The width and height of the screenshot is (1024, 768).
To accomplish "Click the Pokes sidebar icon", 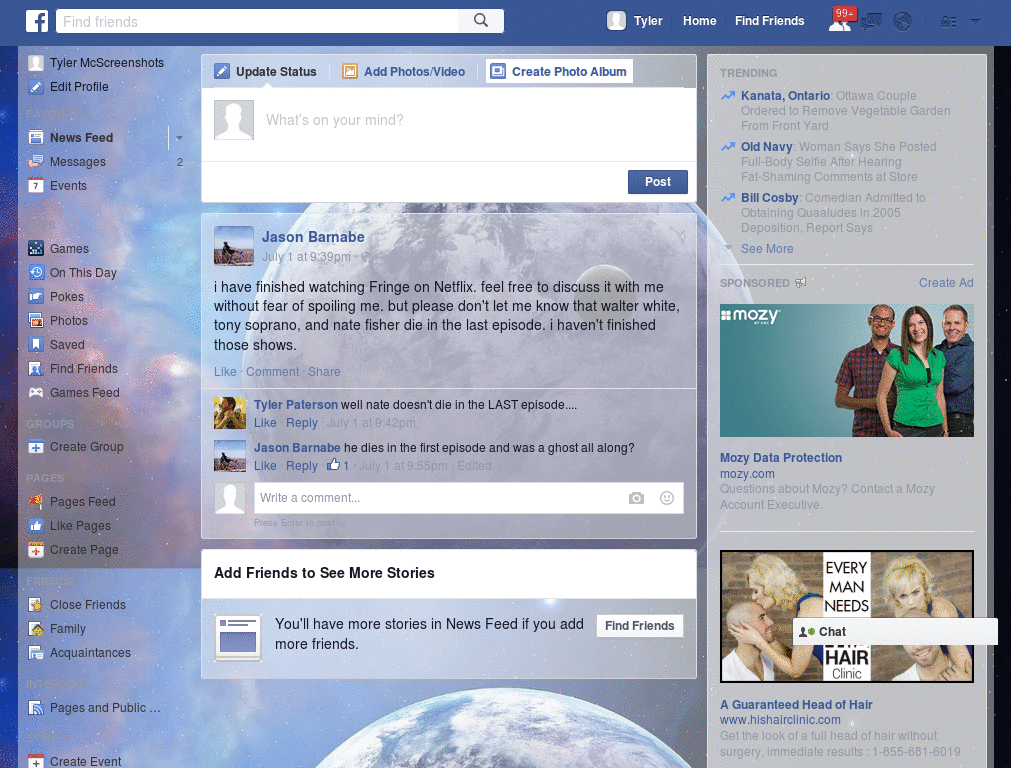I will pos(36,296).
